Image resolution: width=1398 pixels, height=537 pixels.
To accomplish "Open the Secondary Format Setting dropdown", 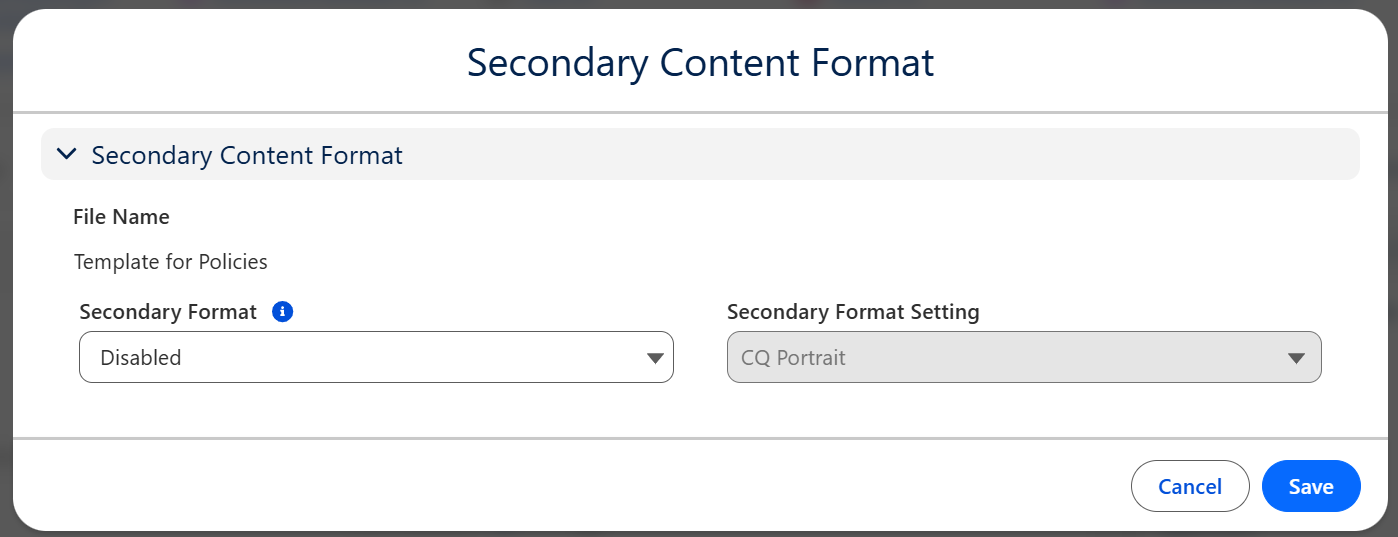I will pos(1023,357).
